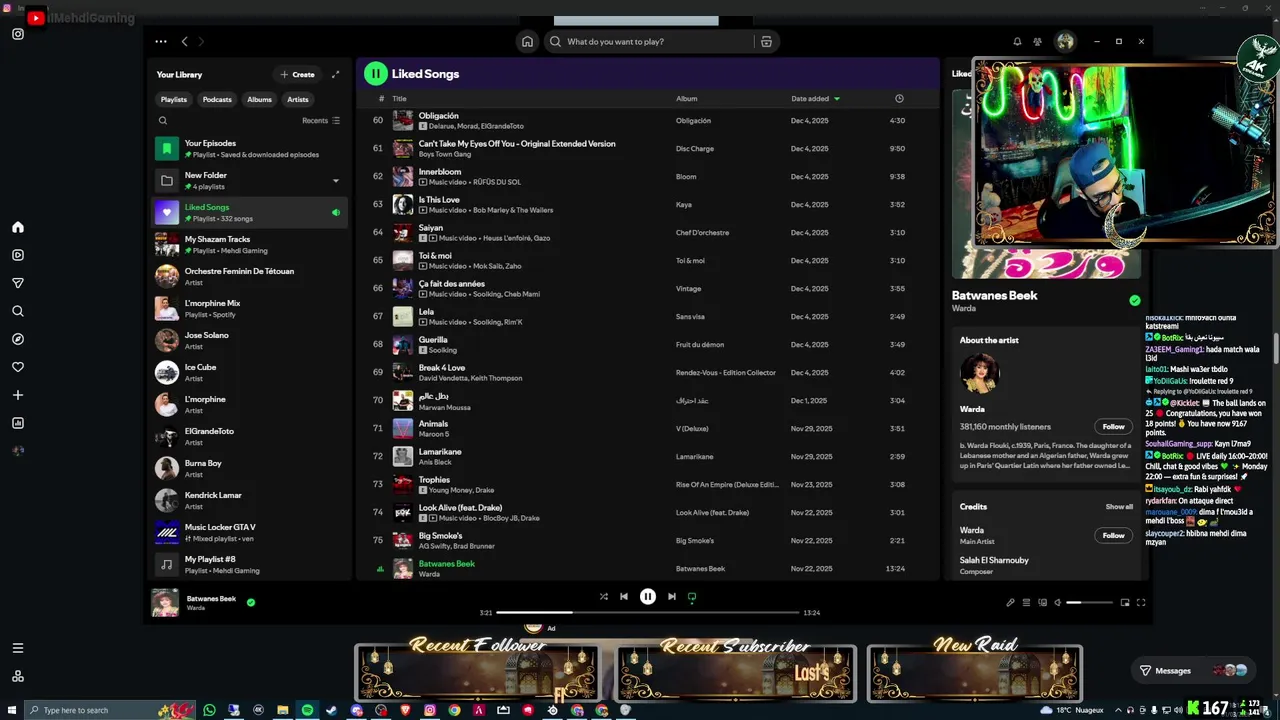Screen dimensions: 1280x720
Task: Expand the New Folder chevron
Action: pyautogui.click(x=335, y=181)
